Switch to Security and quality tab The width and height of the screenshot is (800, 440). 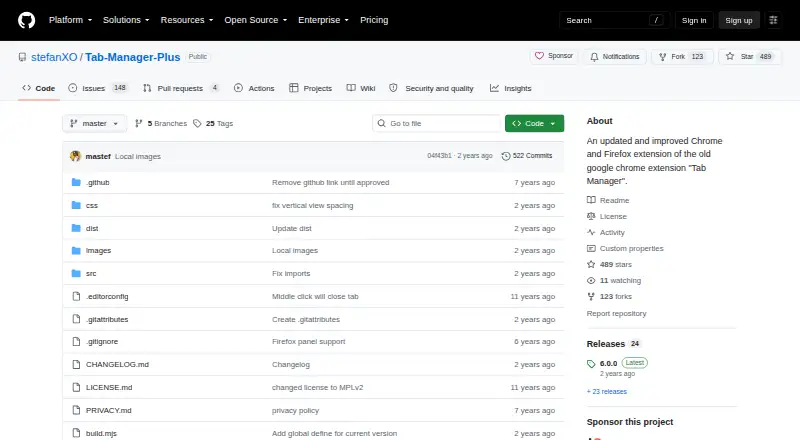tap(431, 88)
